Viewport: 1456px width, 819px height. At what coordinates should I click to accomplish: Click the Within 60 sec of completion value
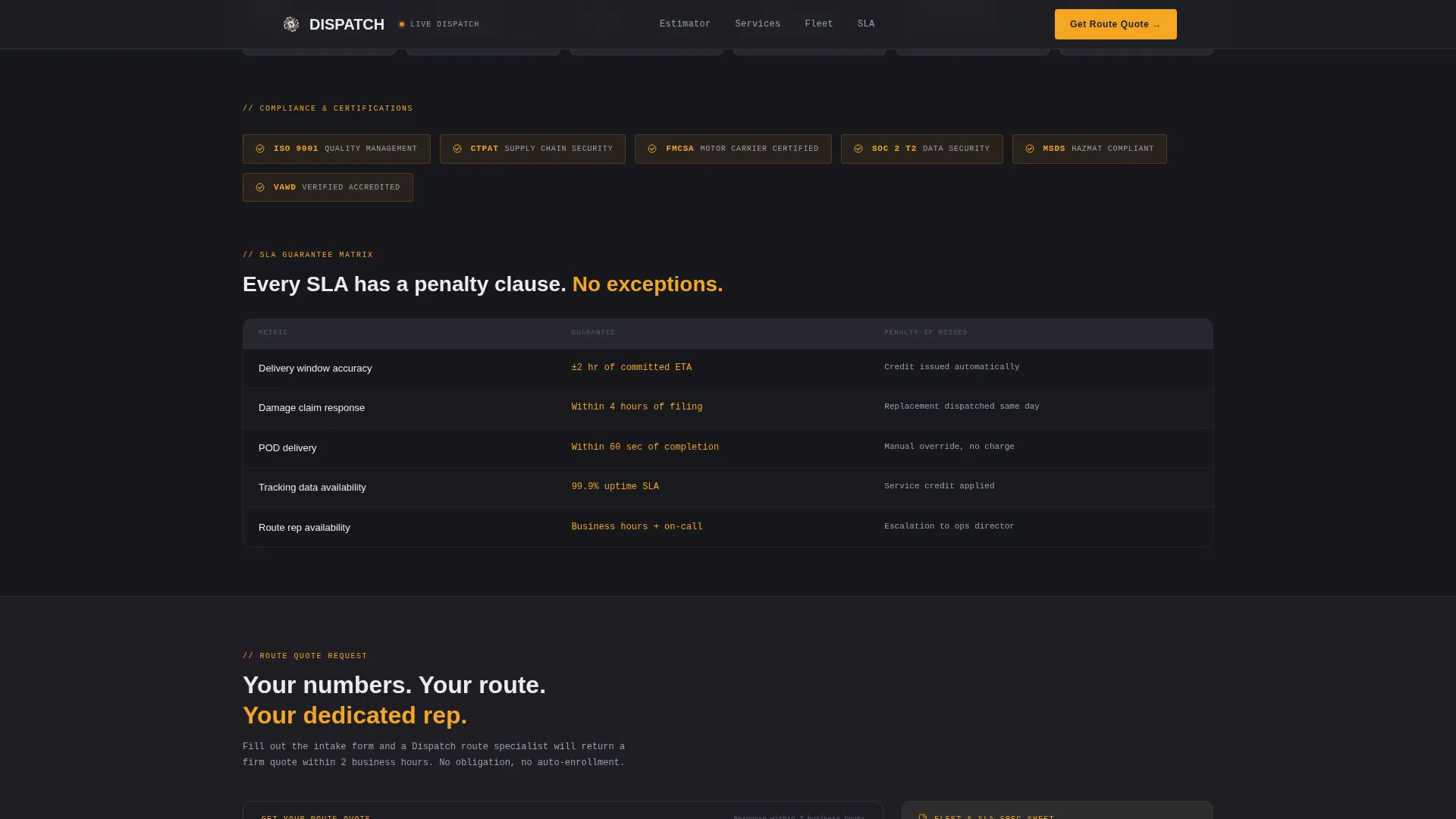tap(645, 447)
